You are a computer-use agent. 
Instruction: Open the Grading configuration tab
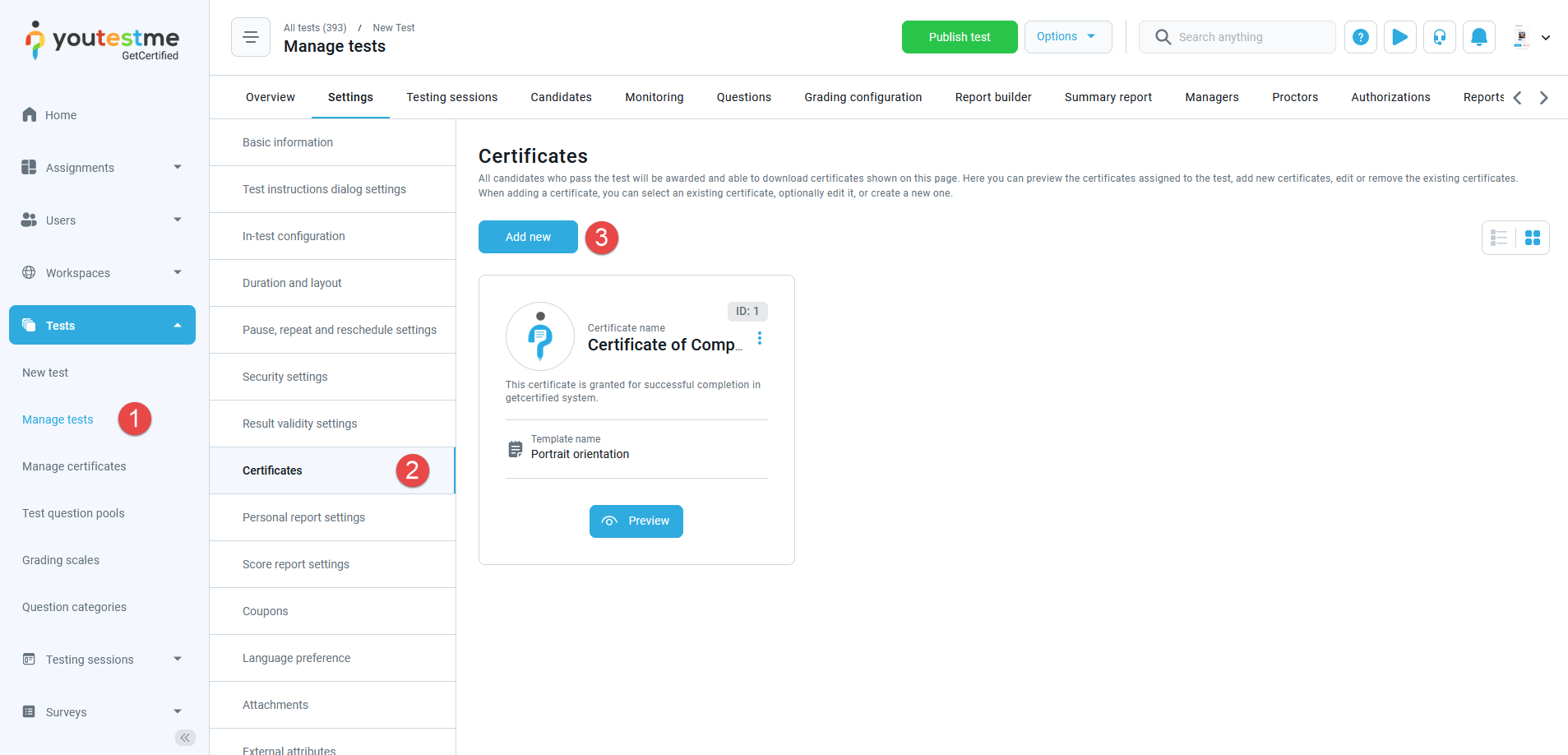coord(863,97)
